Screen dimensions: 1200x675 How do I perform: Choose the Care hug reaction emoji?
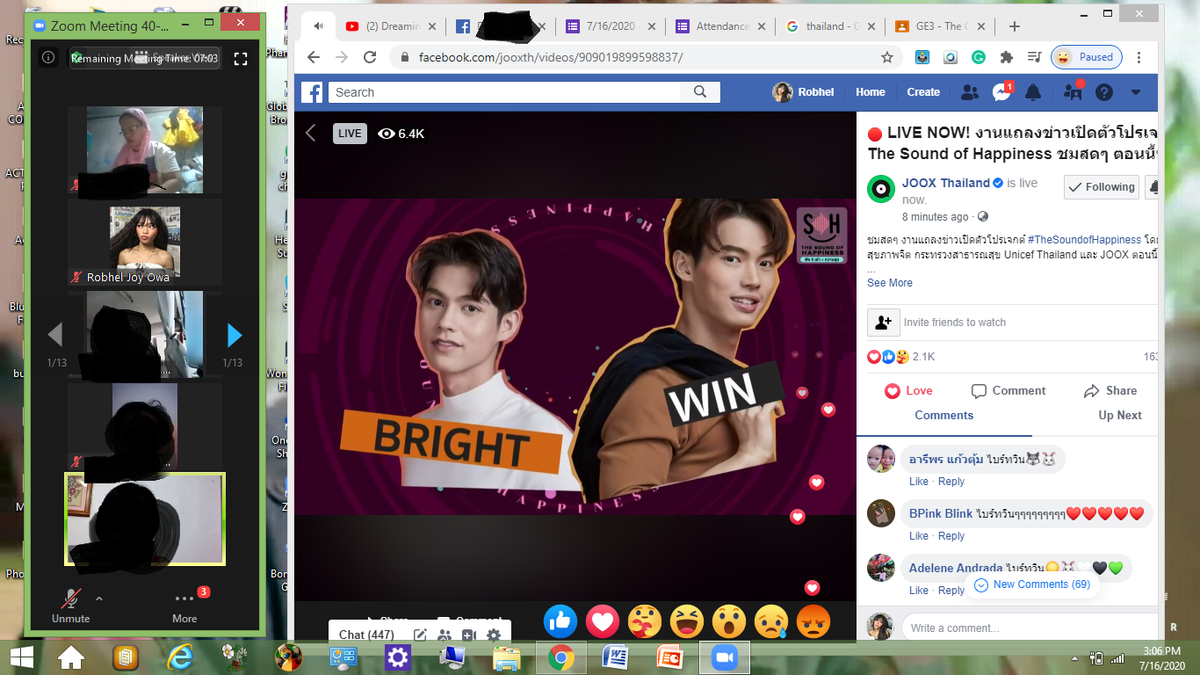[x=645, y=622]
